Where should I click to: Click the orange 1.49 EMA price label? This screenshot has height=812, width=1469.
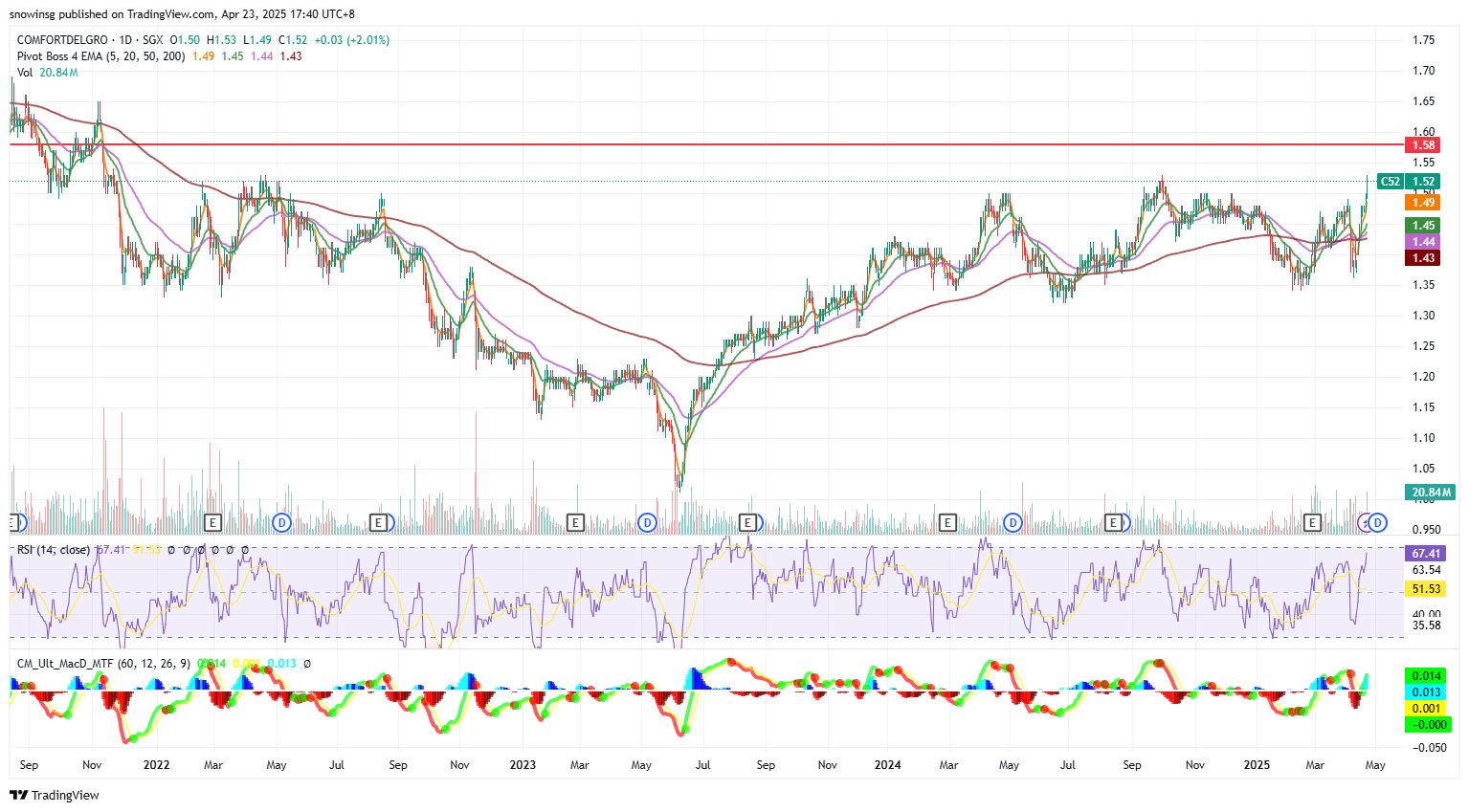(1424, 202)
